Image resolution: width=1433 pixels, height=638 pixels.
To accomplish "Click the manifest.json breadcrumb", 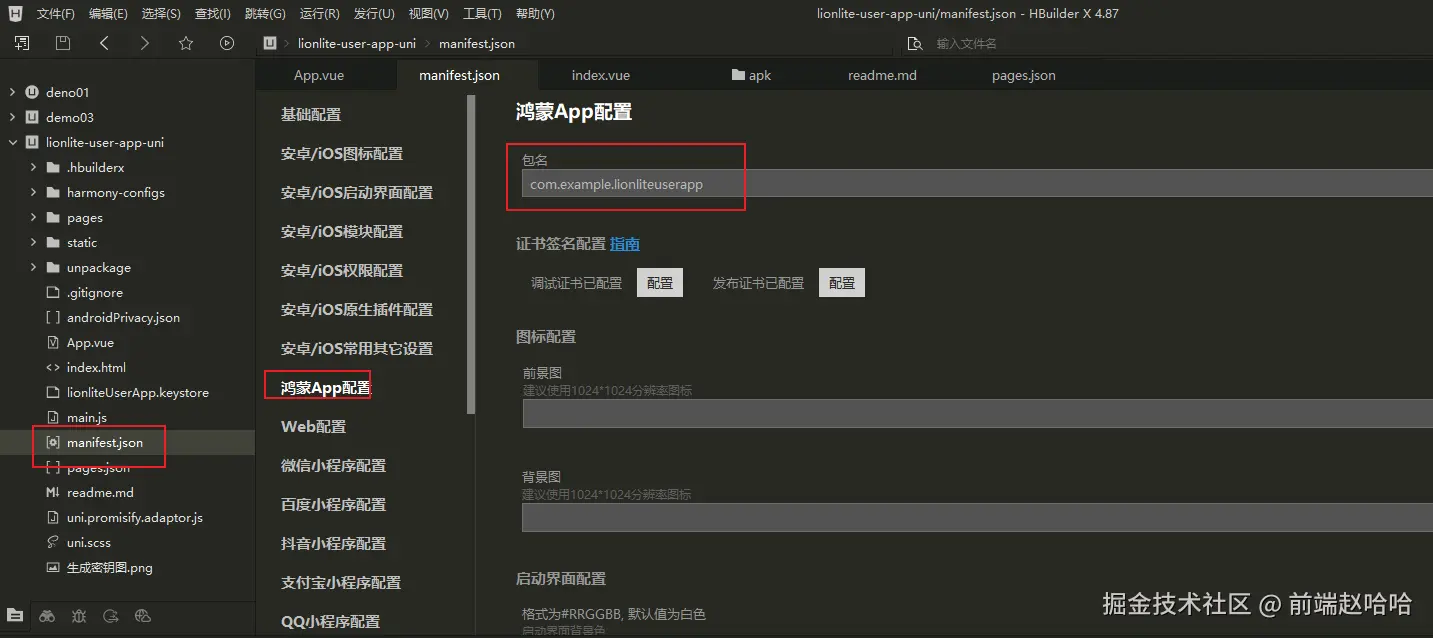I will pyautogui.click(x=477, y=44).
